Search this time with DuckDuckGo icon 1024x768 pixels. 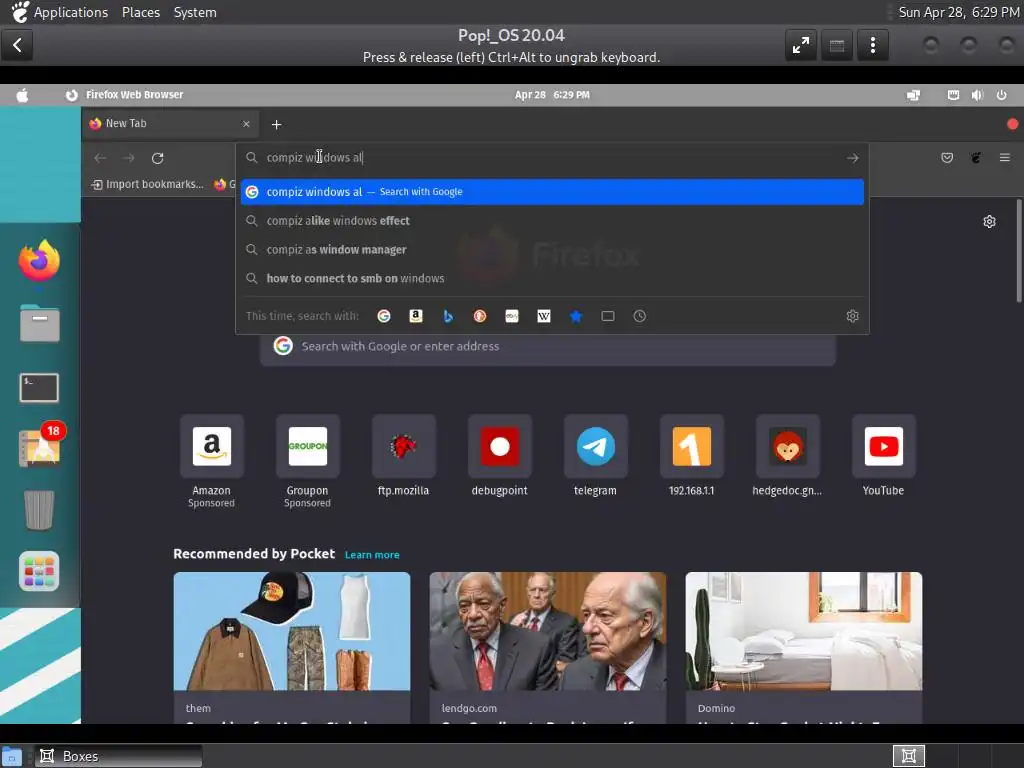(x=480, y=316)
